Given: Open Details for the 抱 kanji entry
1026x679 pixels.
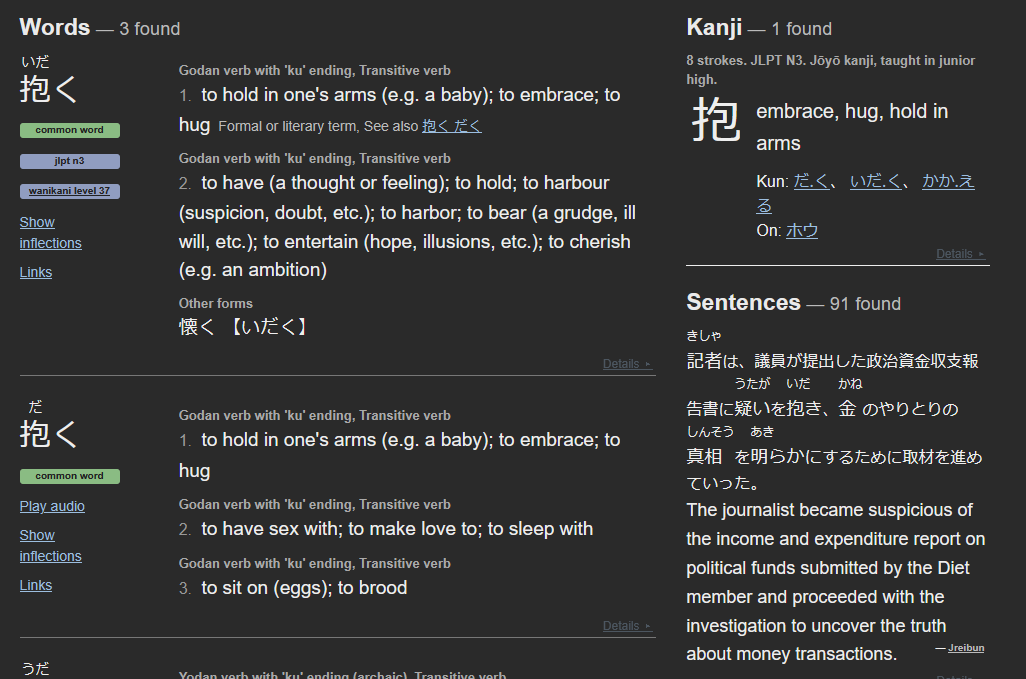Looking at the screenshot, I should (960, 254).
